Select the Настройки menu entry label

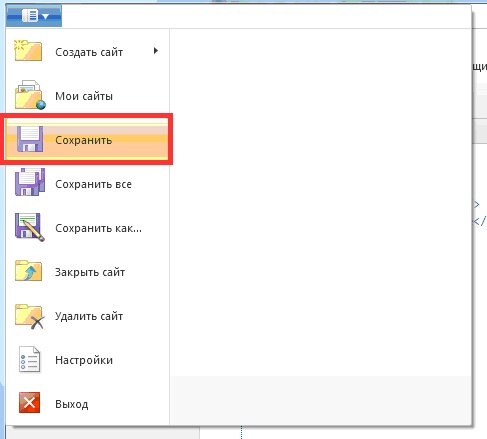[x=84, y=360]
